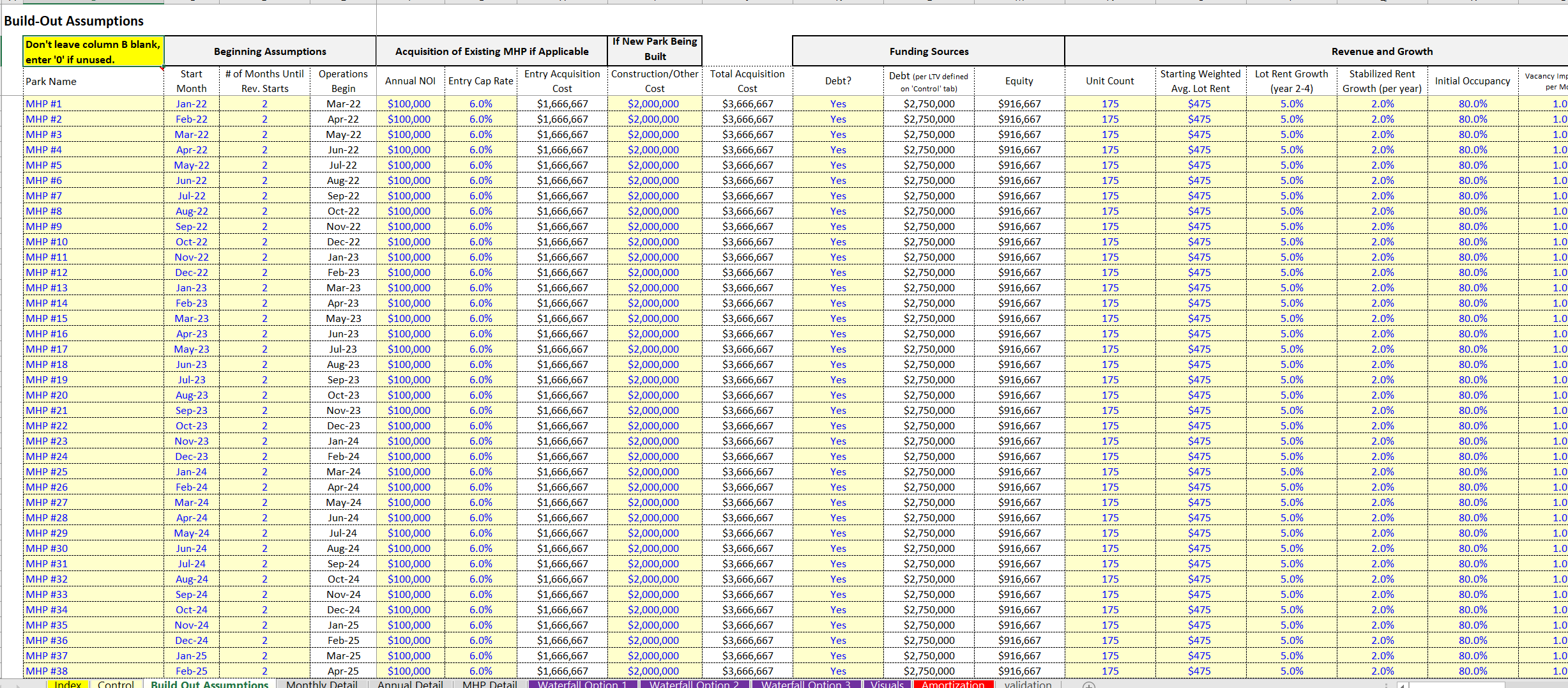Select the Entry Cap Rate header
The image size is (1568, 688).
481,81
